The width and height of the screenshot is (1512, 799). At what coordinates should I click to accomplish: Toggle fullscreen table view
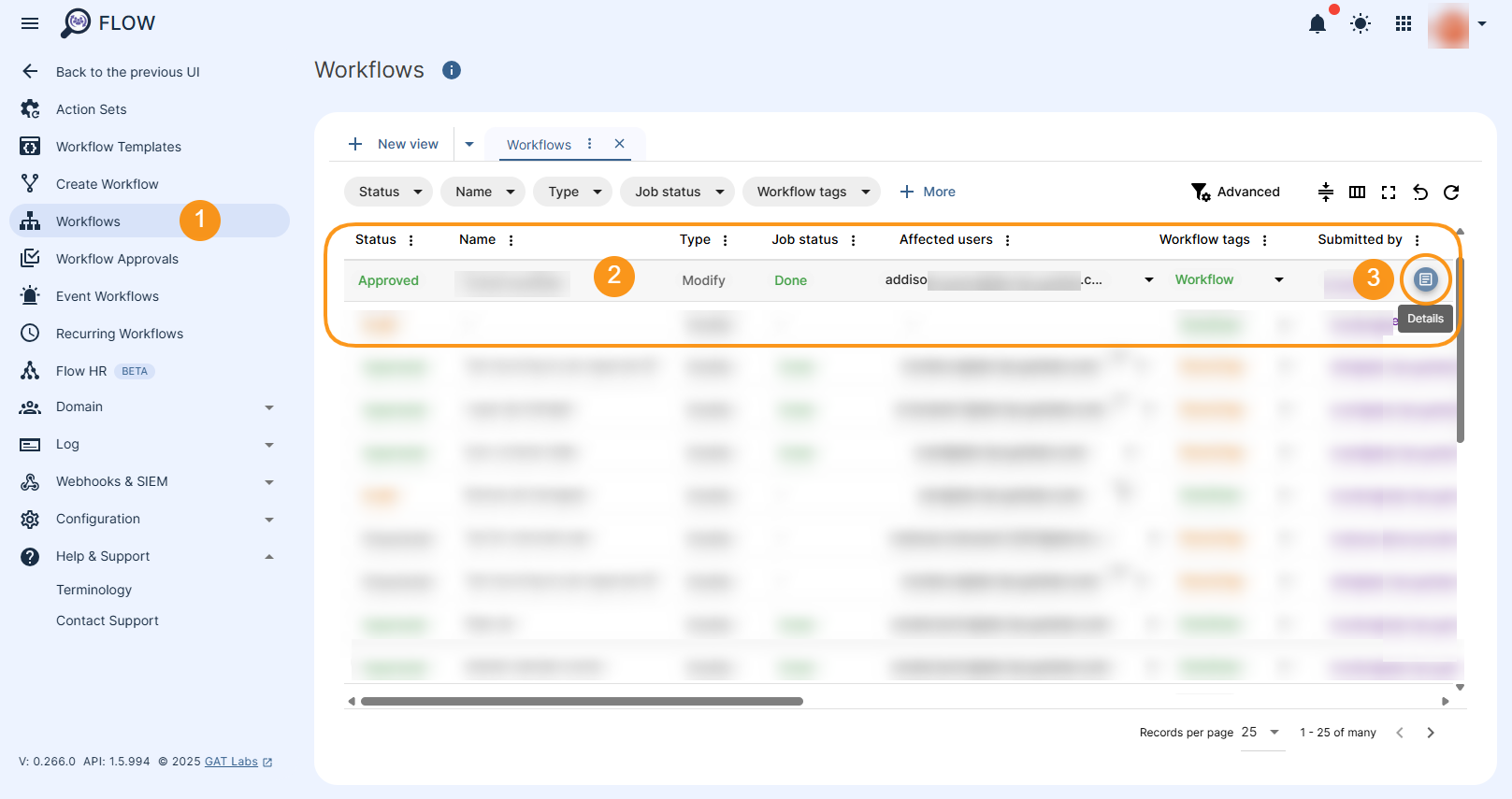click(x=1389, y=193)
